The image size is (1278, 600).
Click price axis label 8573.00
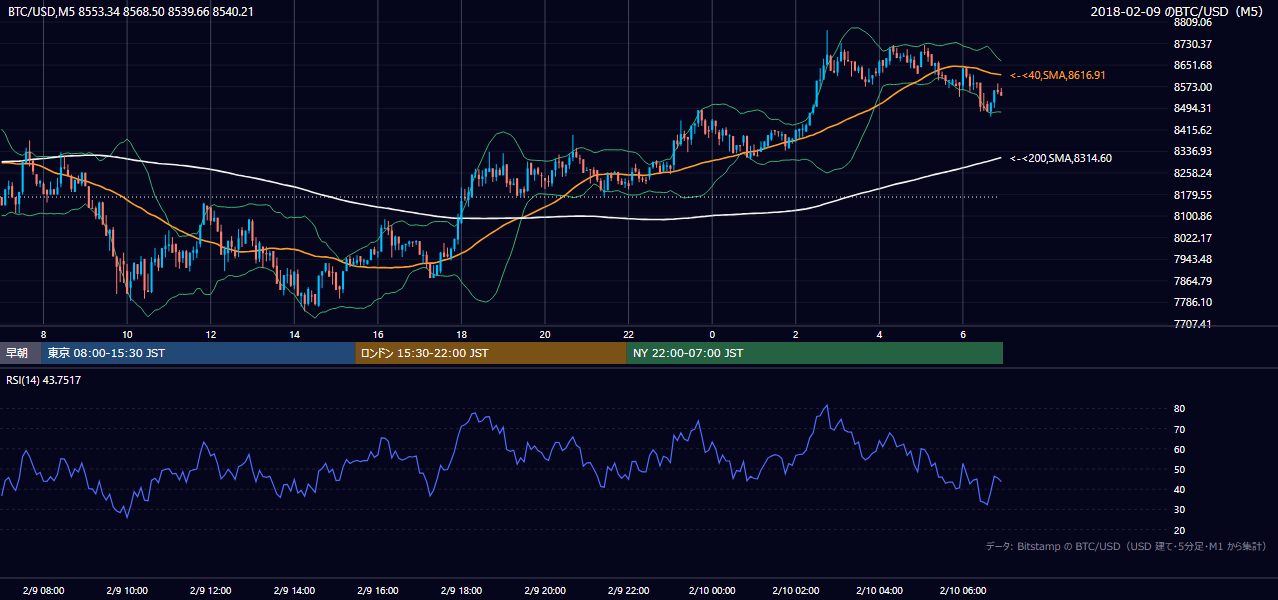(x=1192, y=87)
